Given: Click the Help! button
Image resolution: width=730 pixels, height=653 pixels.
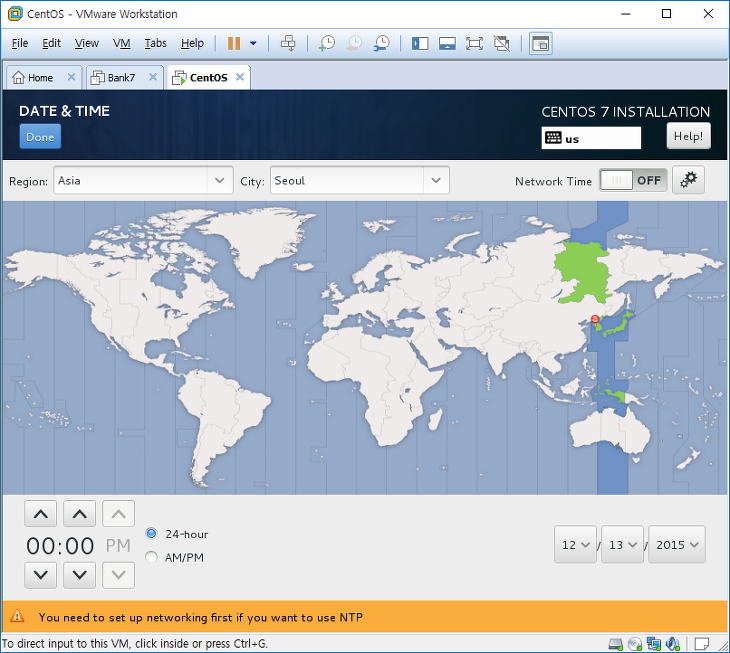Looking at the screenshot, I should 689,136.
